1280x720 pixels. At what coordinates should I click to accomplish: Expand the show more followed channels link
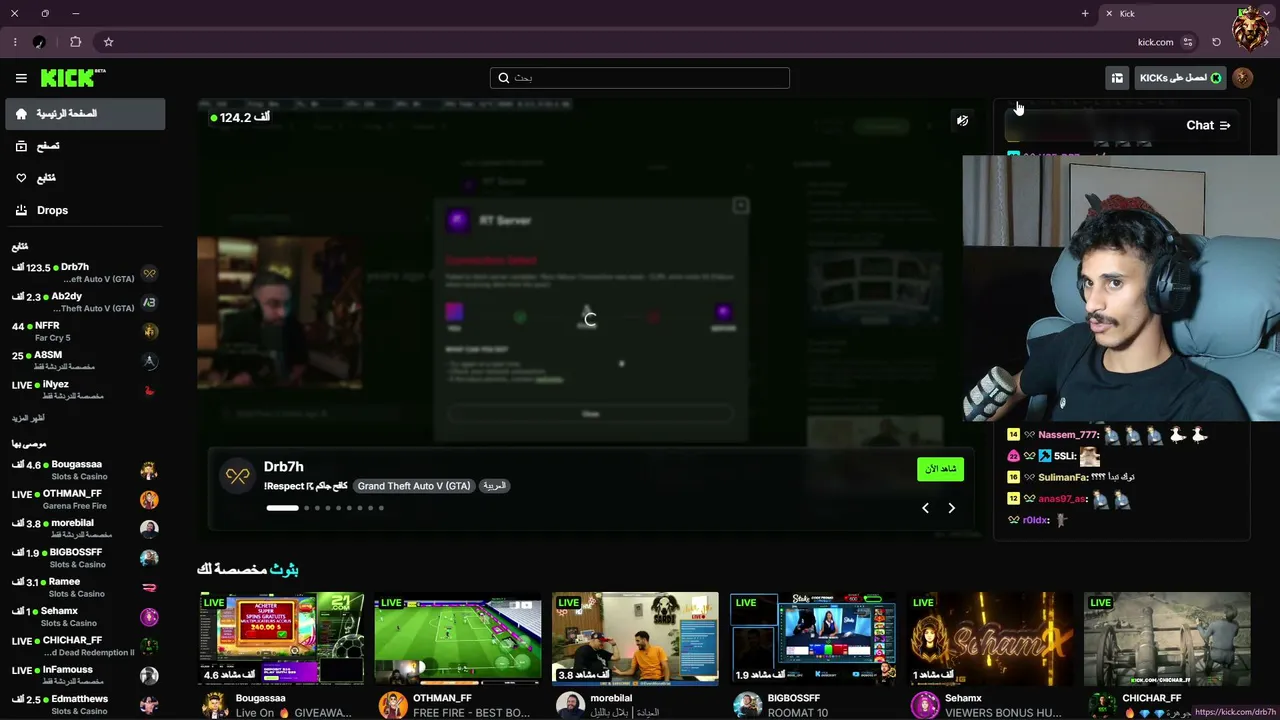tap(28, 418)
